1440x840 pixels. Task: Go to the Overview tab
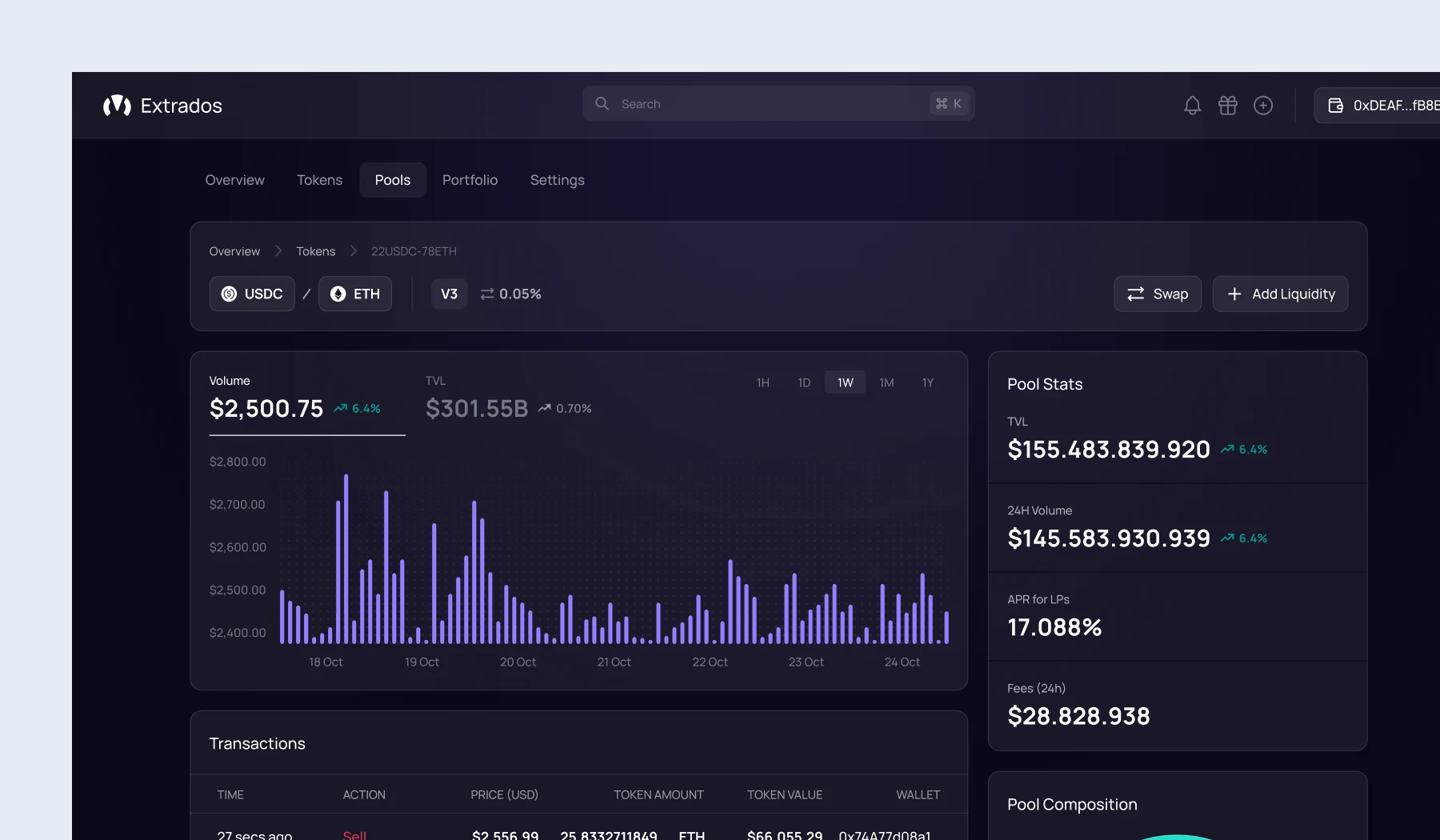click(x=234, y=180)
